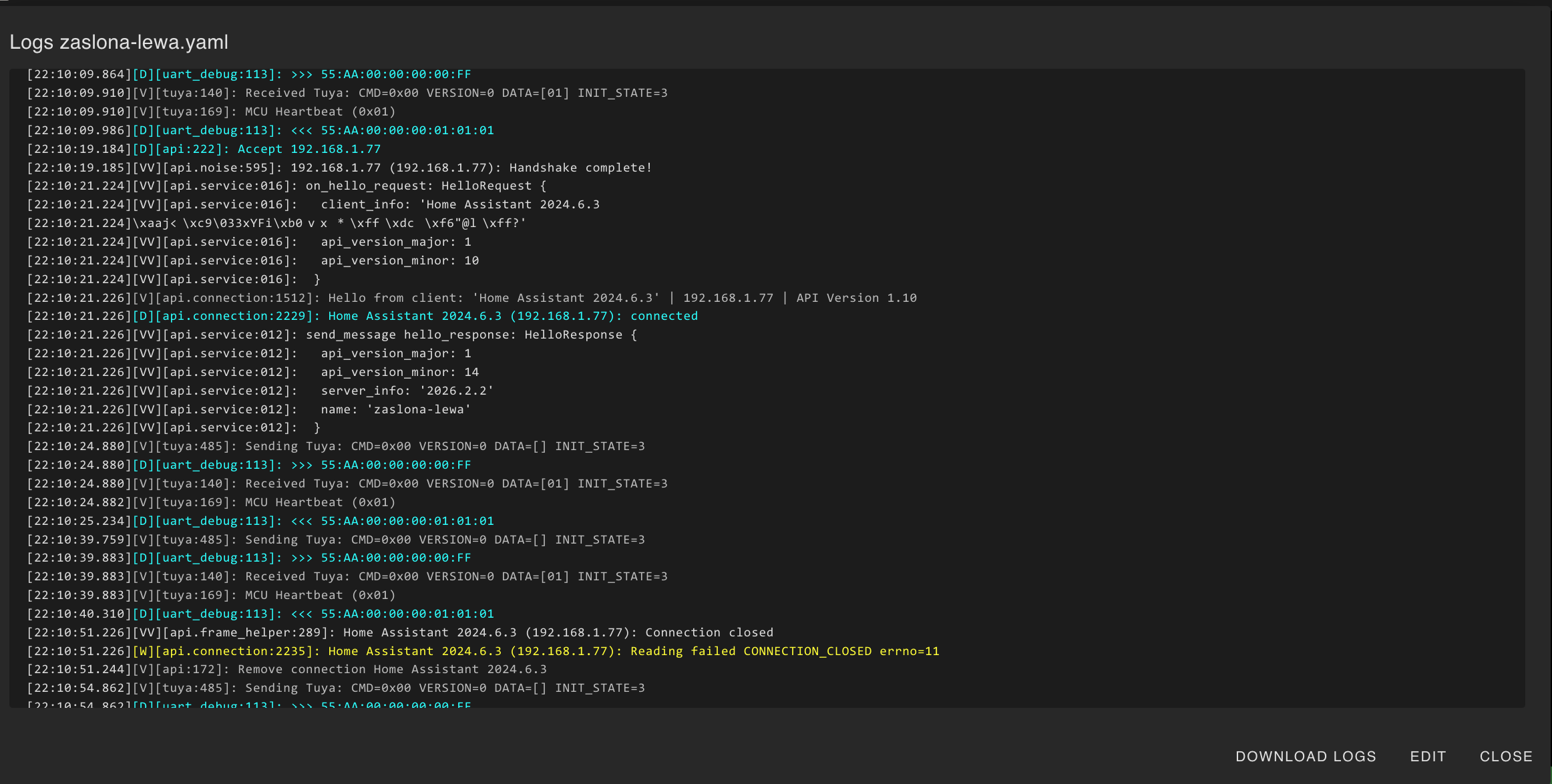The height and width of the screenshot is (784, 1552).
Task: Click the cyan 'connected' api.connection log line
Action: (x=362, y=316)
